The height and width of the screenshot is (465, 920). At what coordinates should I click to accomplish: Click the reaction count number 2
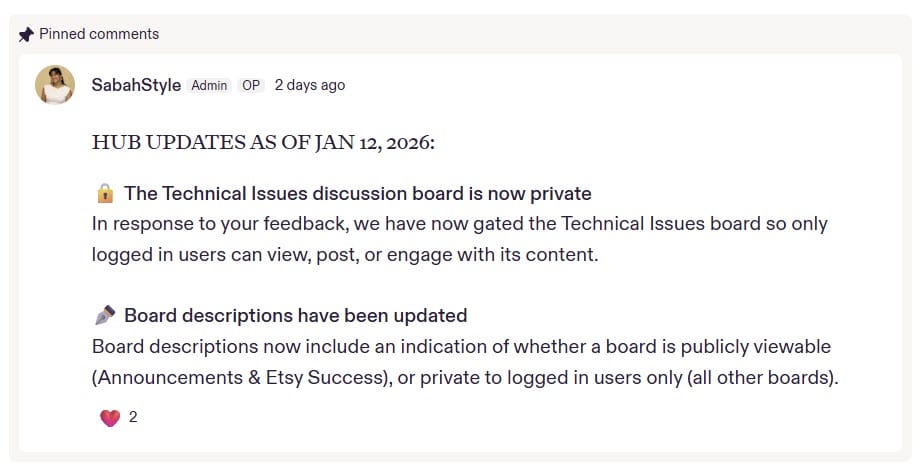[x=133, y=418]
